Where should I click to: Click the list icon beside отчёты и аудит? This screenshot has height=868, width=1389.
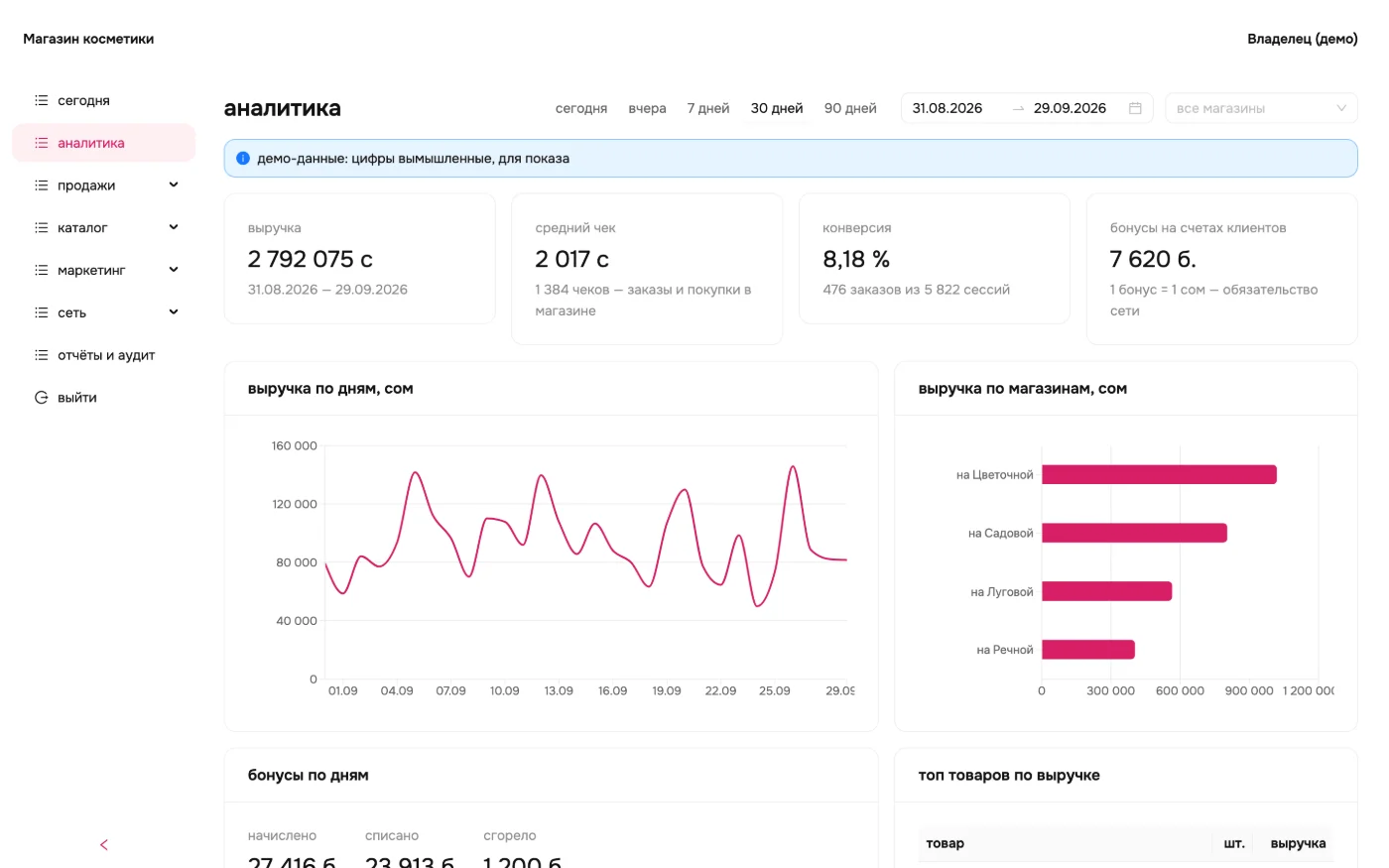(41, 355)
